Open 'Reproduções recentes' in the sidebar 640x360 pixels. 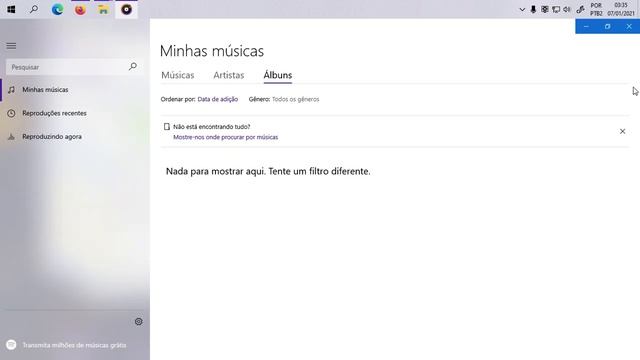75,113
